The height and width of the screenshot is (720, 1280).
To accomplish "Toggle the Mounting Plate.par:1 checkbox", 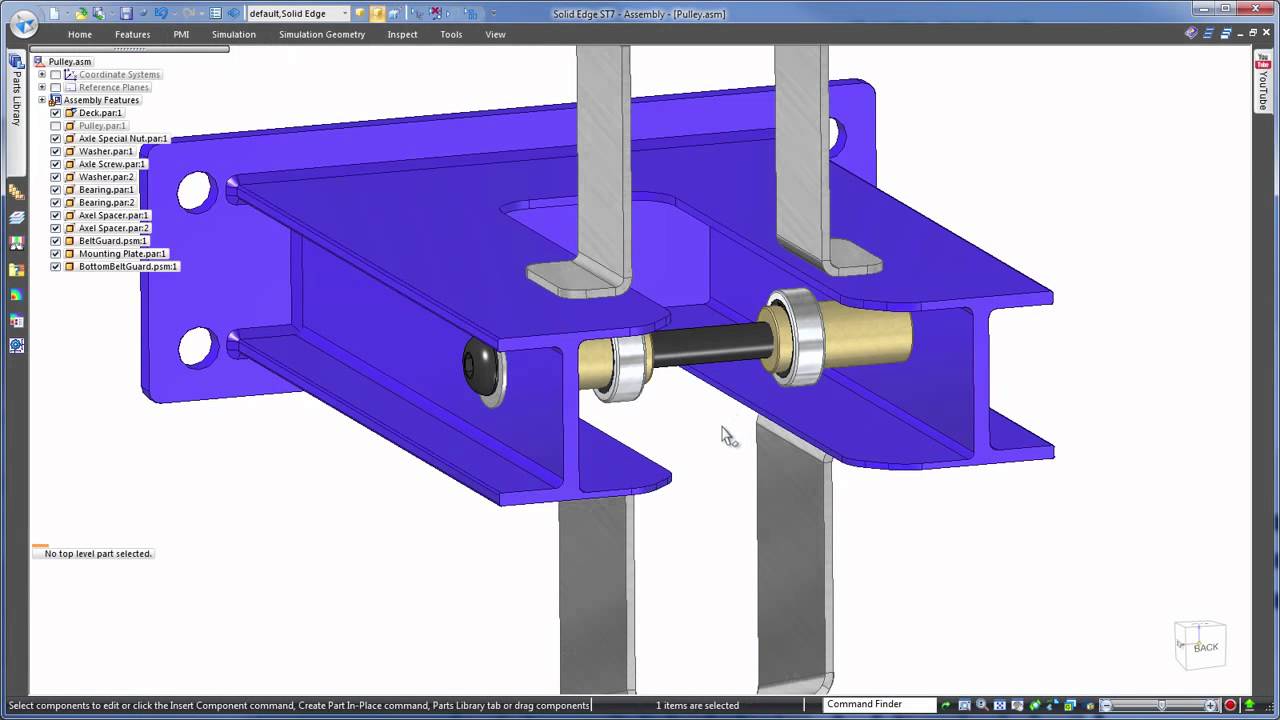I will tap(56, 254).
